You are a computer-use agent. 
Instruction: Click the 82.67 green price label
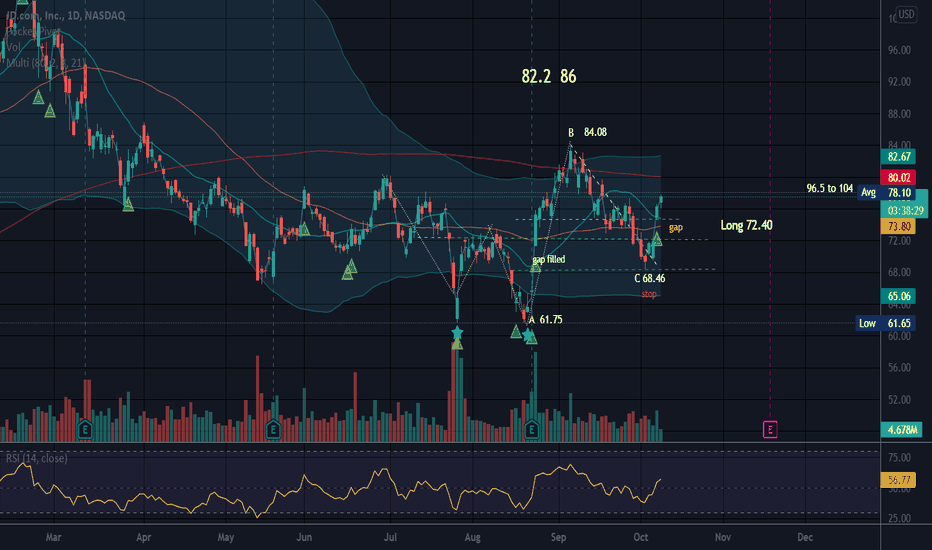click(898, 157)
